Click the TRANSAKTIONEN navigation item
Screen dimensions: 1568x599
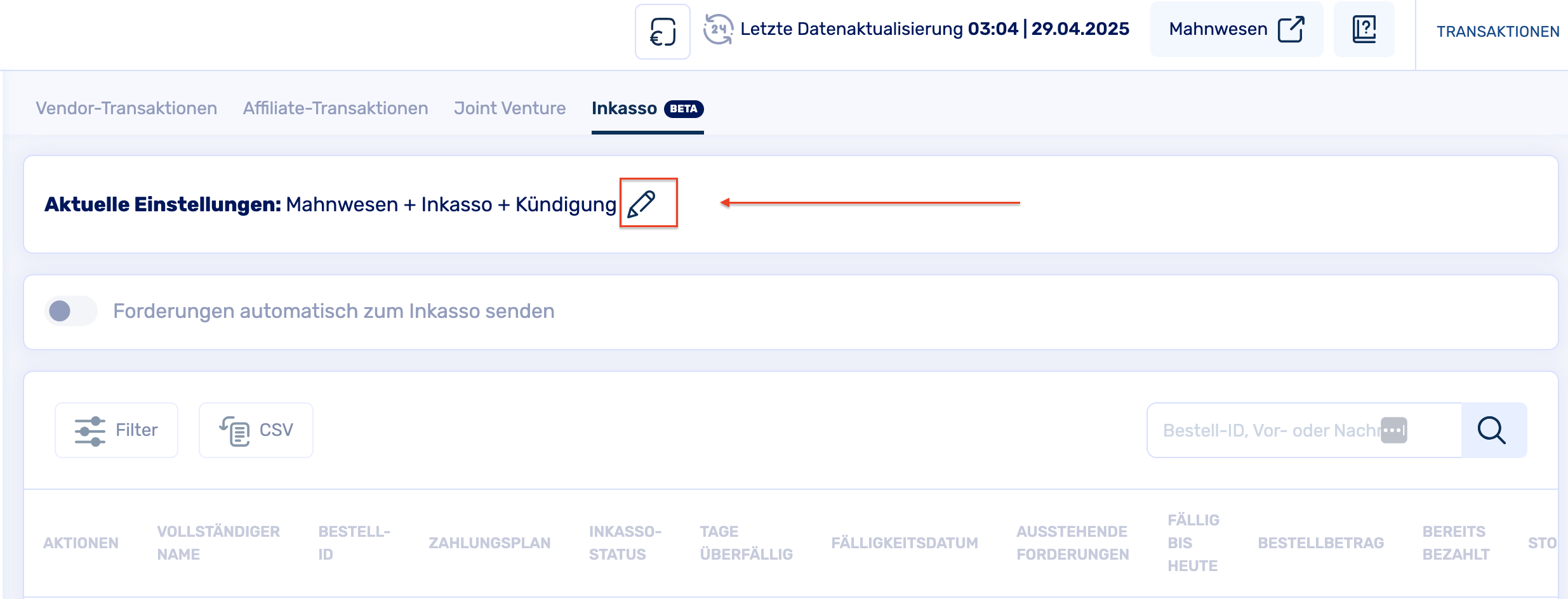point(1498,32)
